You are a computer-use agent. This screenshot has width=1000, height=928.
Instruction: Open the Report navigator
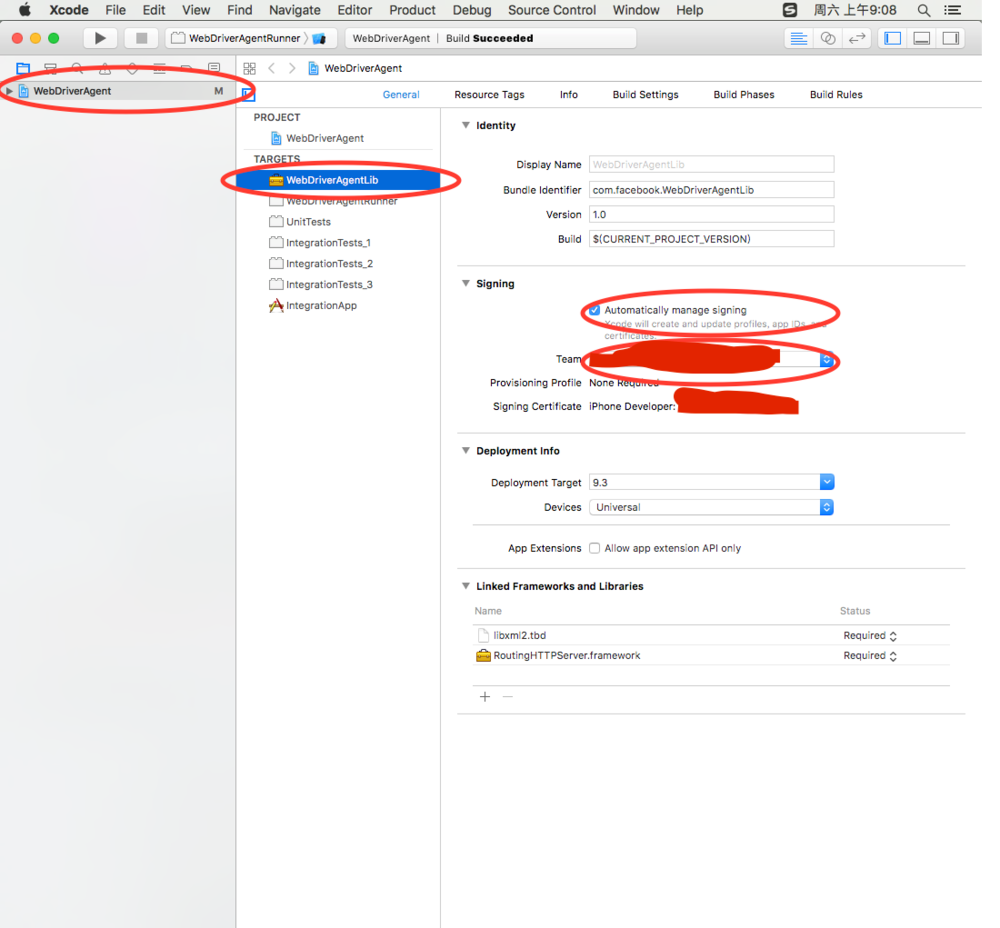(x=214, y=68)
